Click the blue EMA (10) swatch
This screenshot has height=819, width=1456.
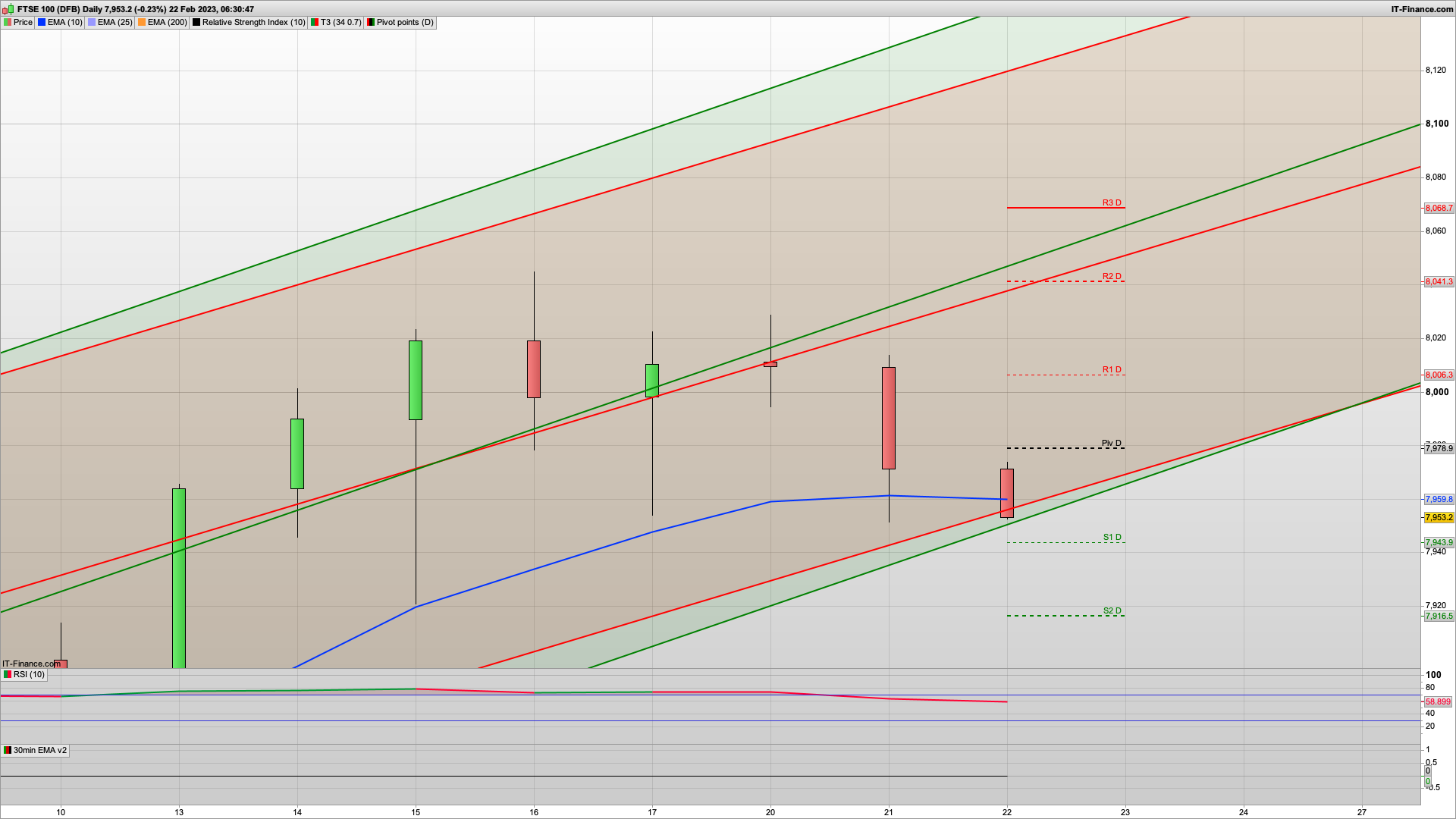[x=42, y=23]
